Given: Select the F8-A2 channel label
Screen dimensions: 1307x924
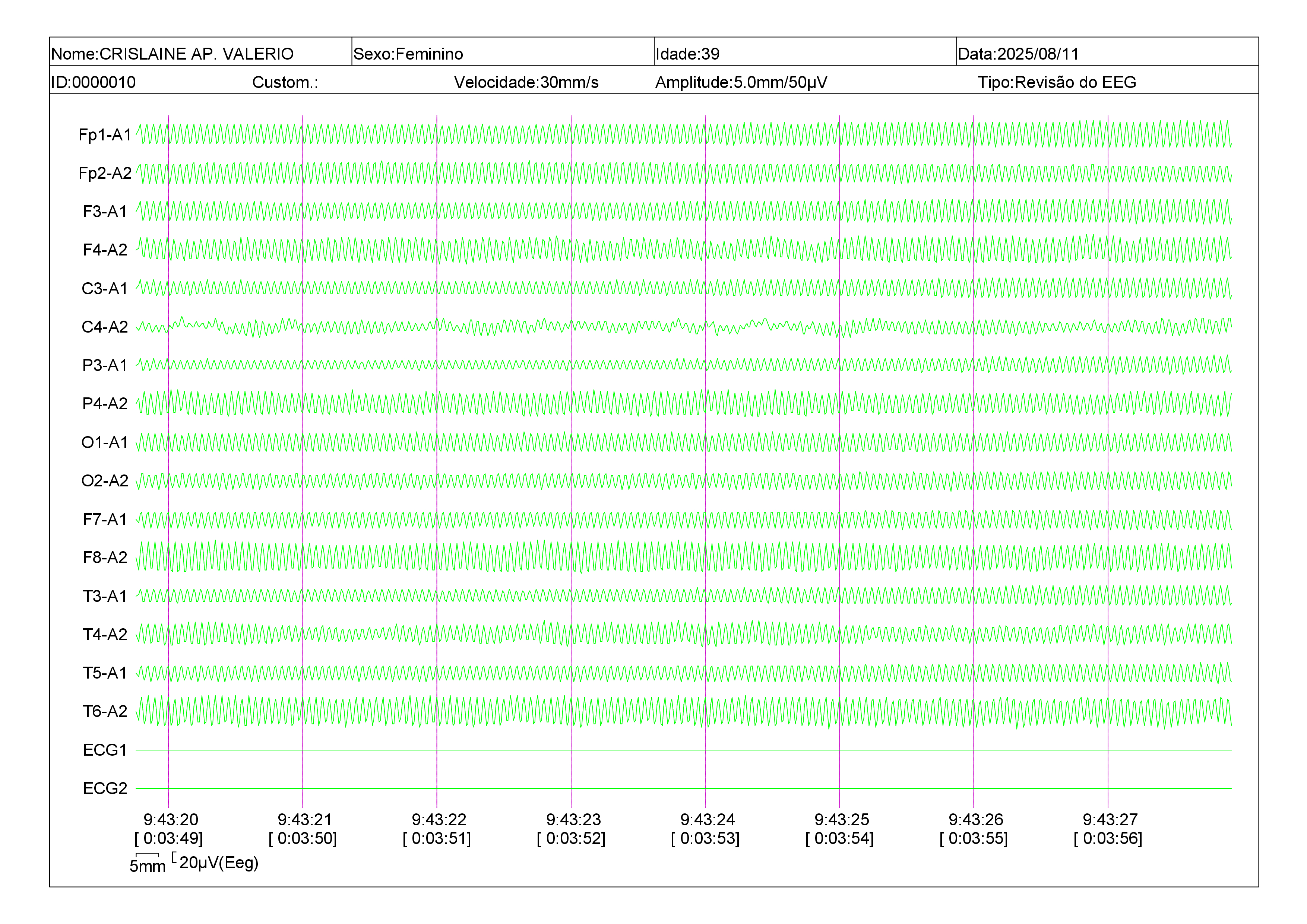Looking at the screenshot, I should pyautogui.click(x=105, y=558).
